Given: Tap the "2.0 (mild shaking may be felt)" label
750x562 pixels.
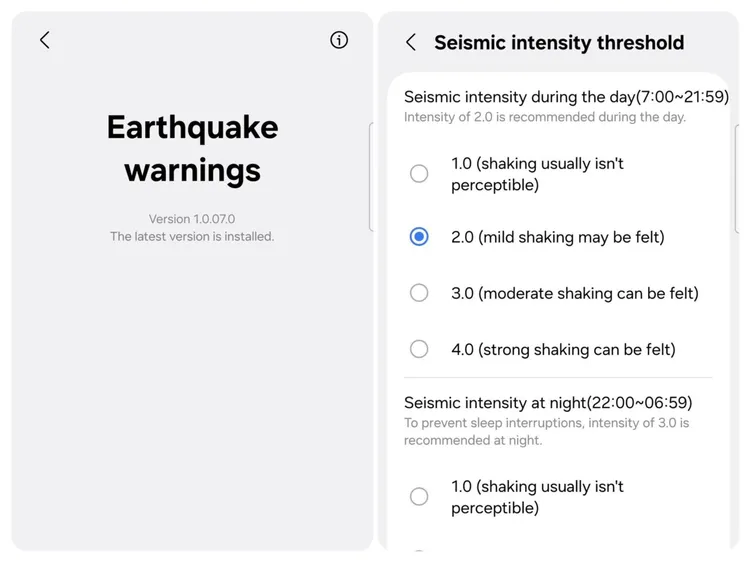Looking at the screenshot, I should tap(557, 237).
